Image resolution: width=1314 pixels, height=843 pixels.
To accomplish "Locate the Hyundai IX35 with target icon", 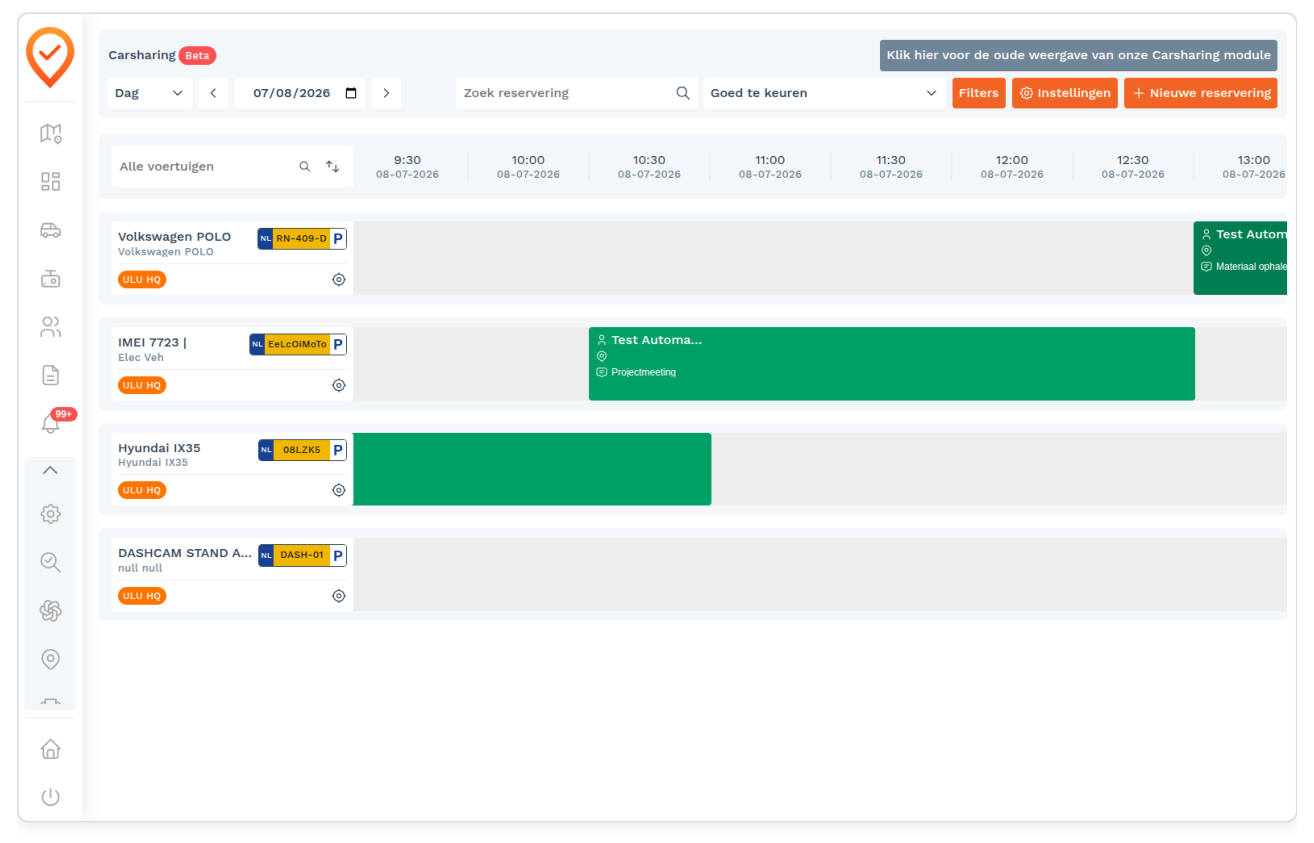I will click(339, 490).
